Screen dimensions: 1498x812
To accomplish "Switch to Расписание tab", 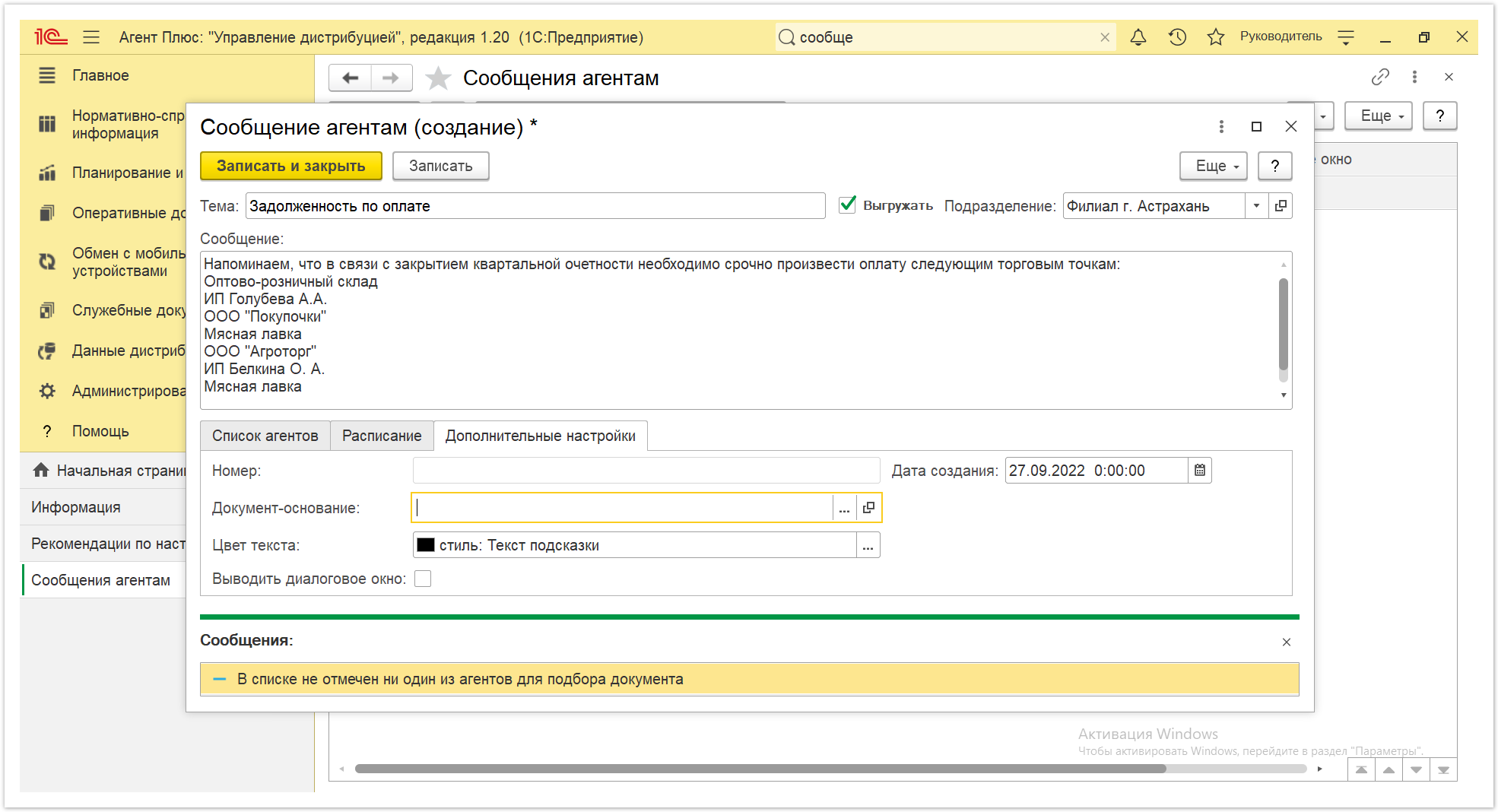I will coord(382,436).
